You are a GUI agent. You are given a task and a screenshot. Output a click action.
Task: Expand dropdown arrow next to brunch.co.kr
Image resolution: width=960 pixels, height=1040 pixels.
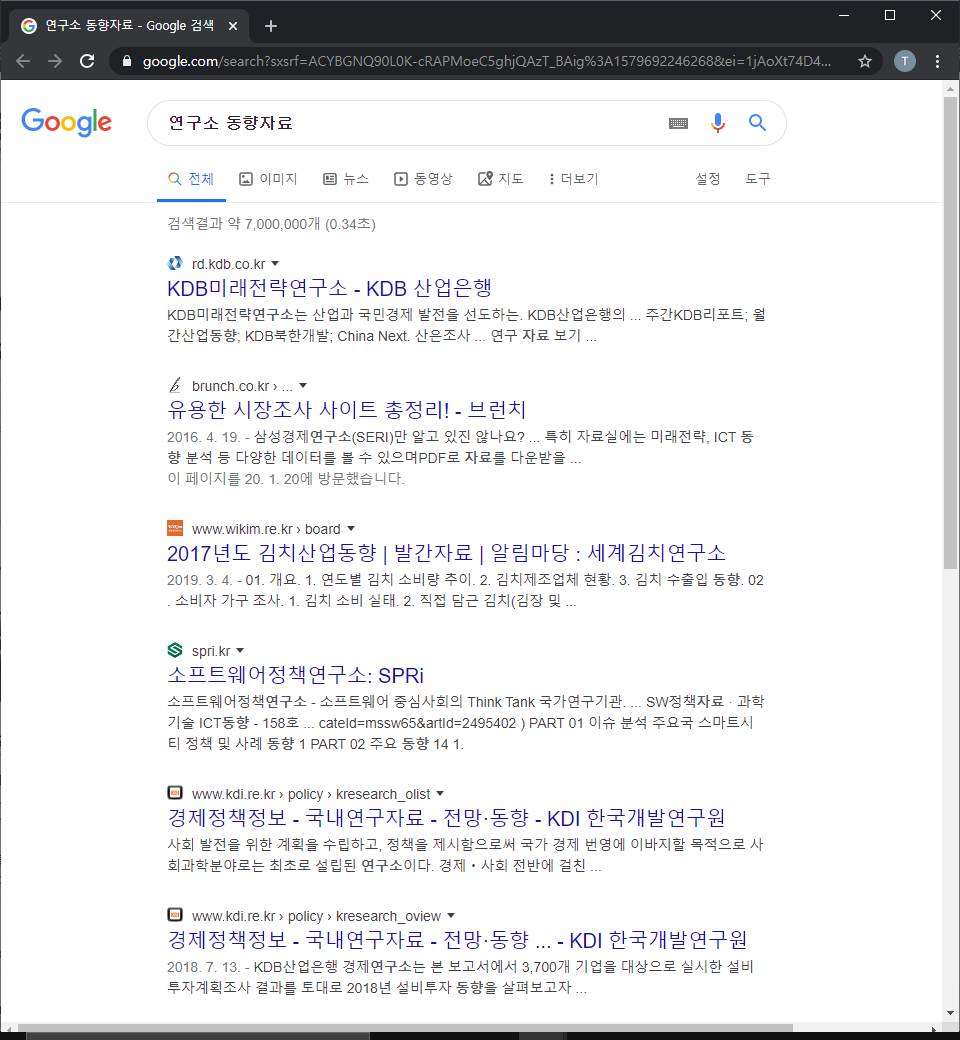303,386
